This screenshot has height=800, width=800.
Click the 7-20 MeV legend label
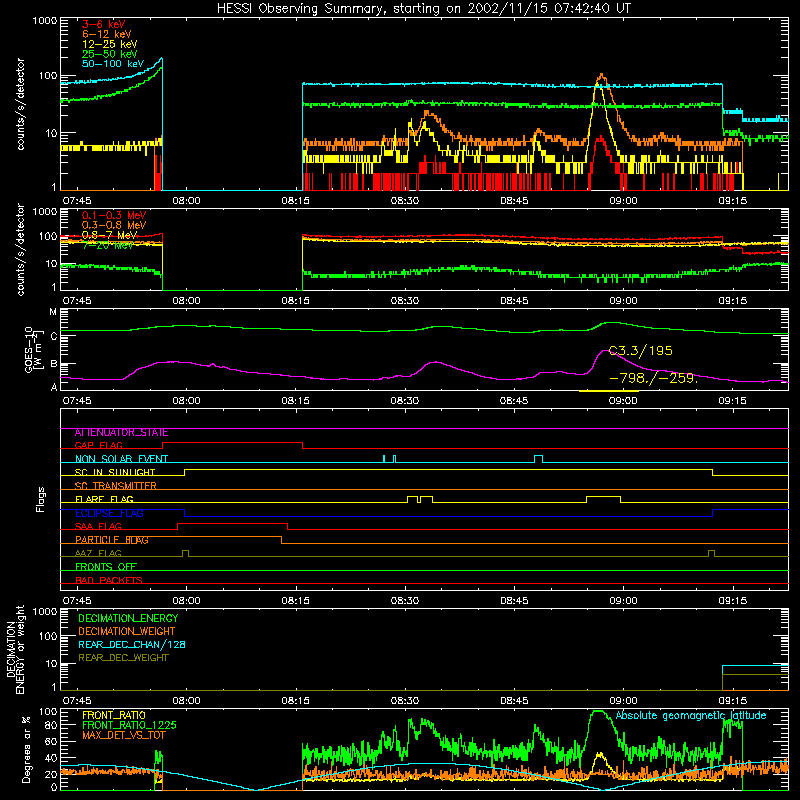(108, 245)
